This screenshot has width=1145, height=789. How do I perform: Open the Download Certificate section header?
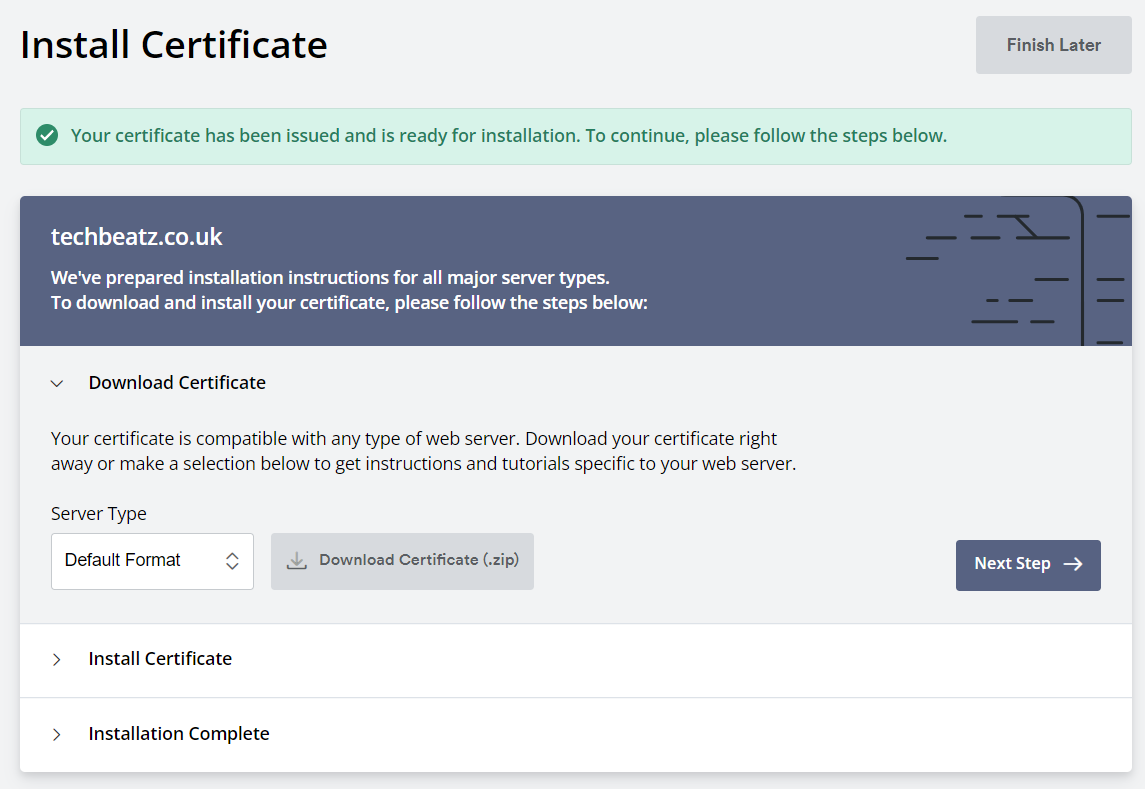pos(177,383)
